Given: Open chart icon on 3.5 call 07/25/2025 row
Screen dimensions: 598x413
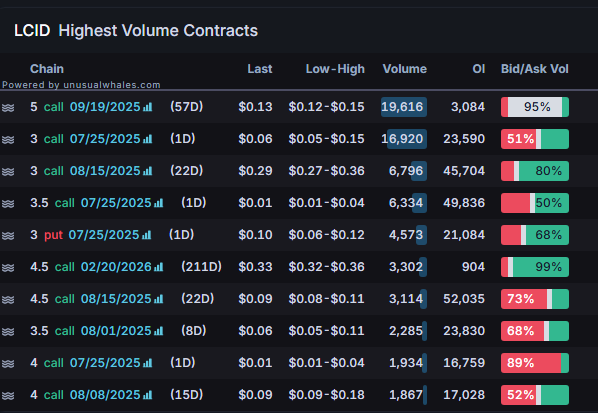Looking at the screenshot, I should pos(159,203).
